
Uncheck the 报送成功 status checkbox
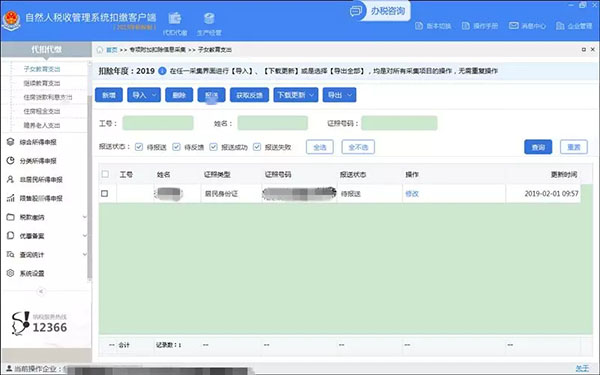coord(214,147)
